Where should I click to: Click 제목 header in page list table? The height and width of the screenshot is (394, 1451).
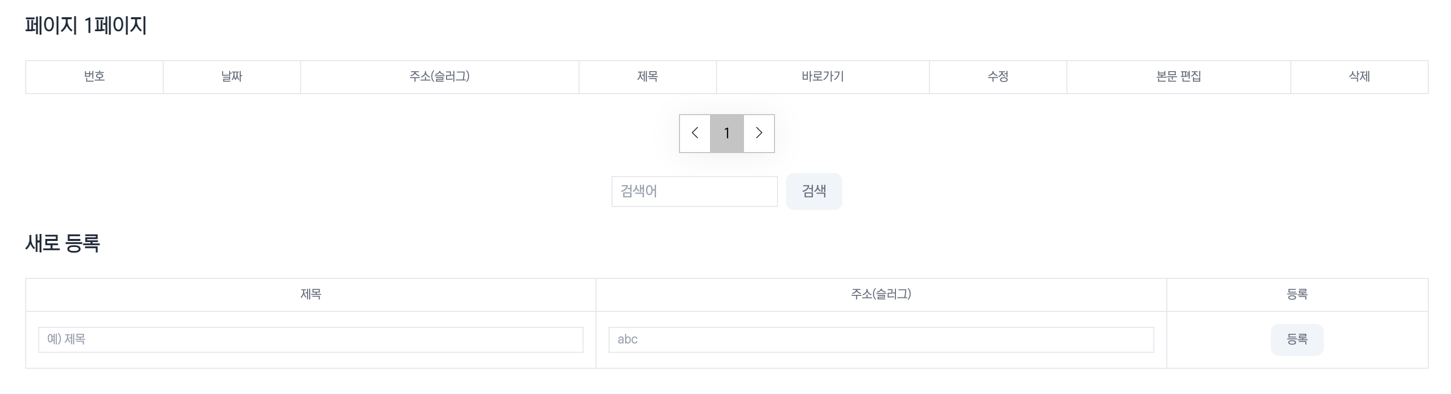(x=648, y=77)
